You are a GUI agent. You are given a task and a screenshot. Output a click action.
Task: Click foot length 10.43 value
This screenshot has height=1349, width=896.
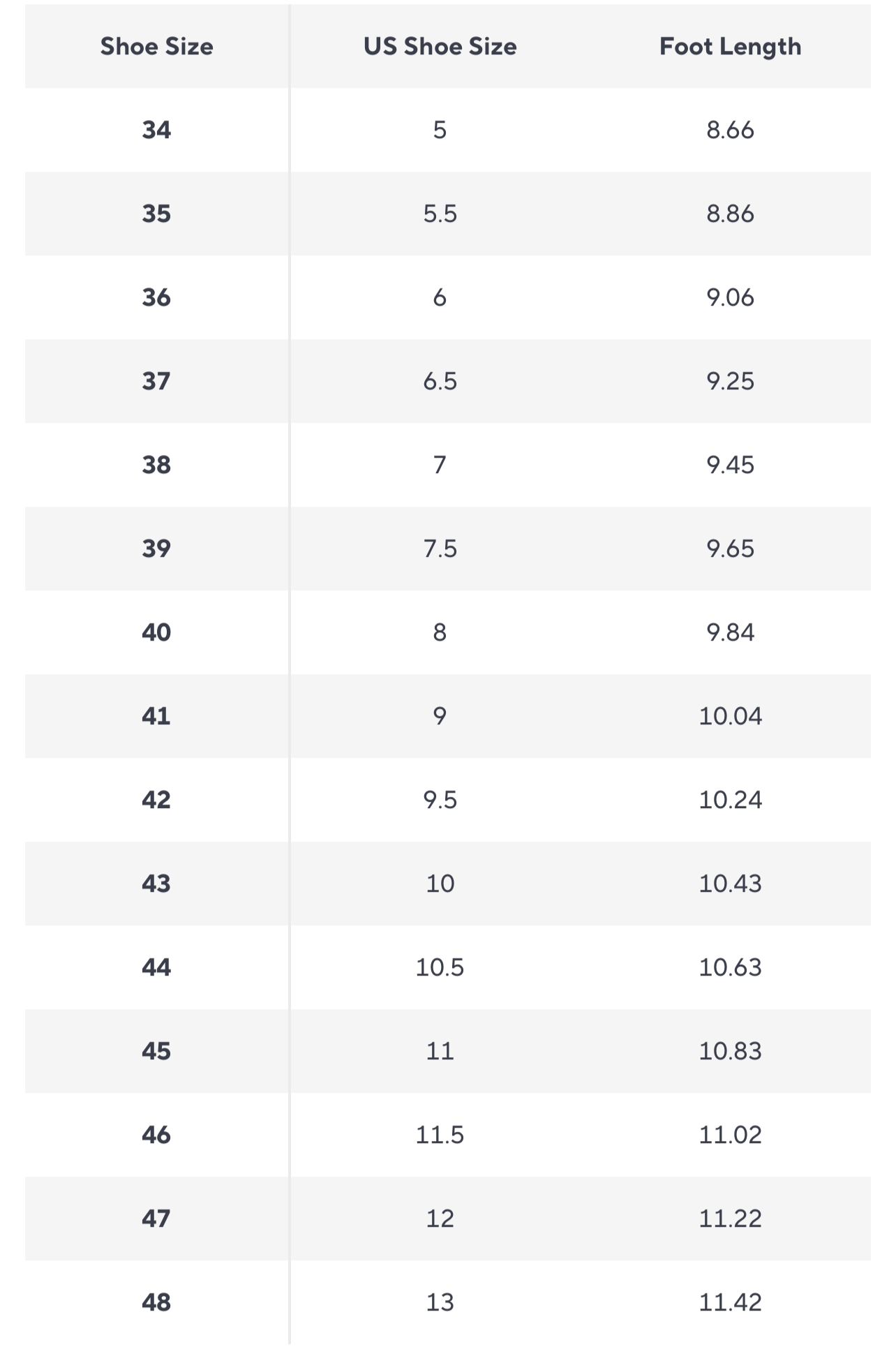click(731, 884)
